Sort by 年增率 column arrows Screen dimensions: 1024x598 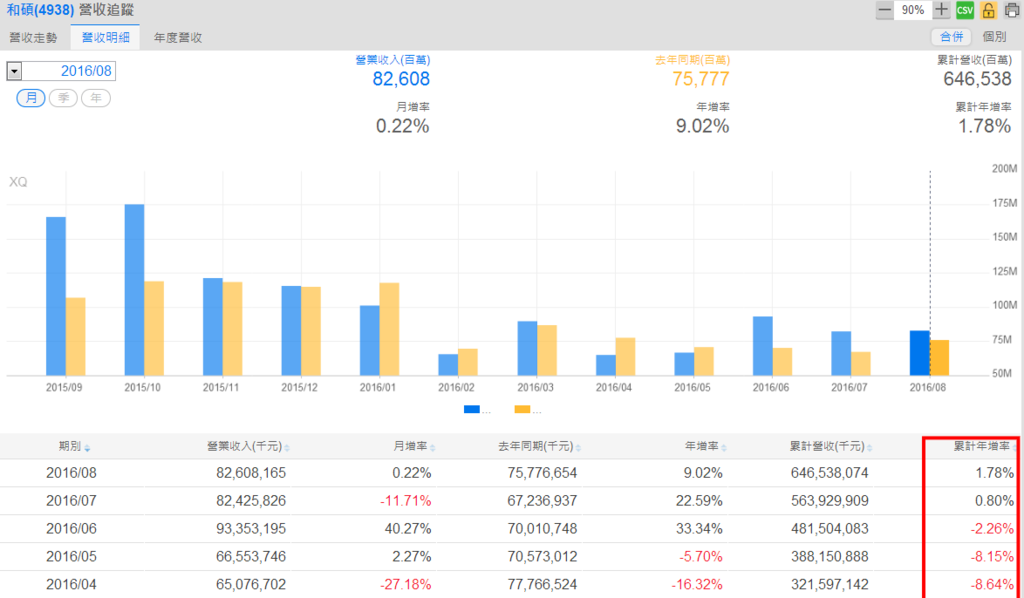tap(724, 448)
